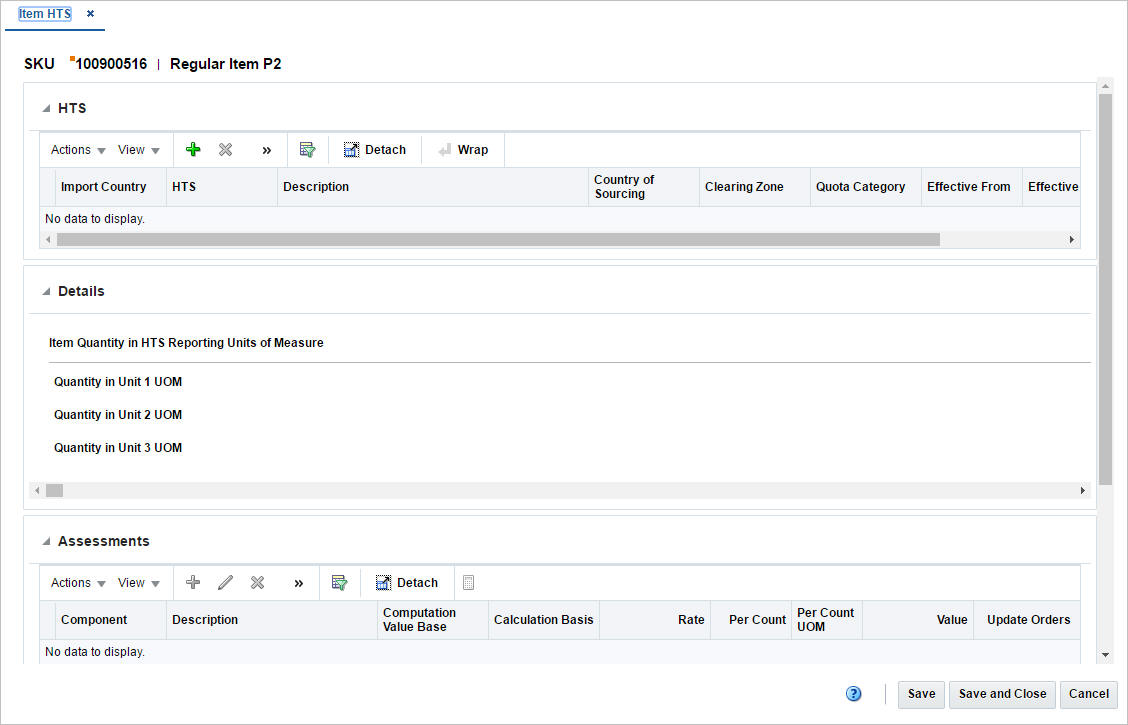Click Effective From column header

pos(972,187)
